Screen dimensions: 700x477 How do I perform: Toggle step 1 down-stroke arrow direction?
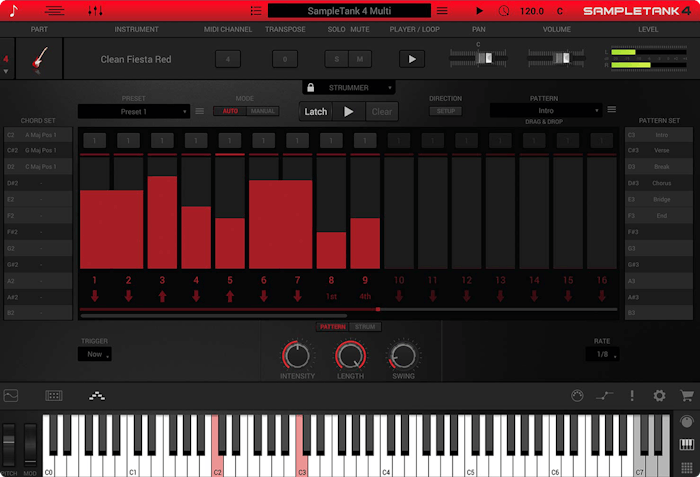point(95,296)
